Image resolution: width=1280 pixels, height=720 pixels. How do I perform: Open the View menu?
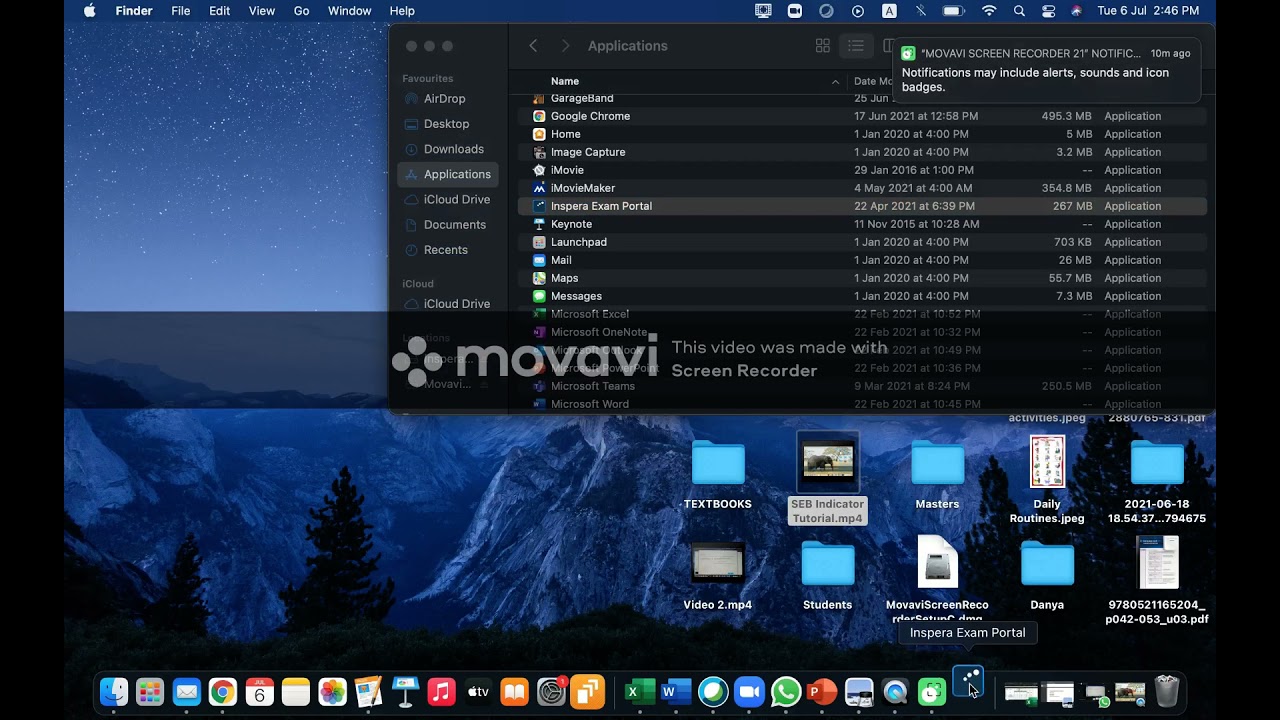pos(262,11)
